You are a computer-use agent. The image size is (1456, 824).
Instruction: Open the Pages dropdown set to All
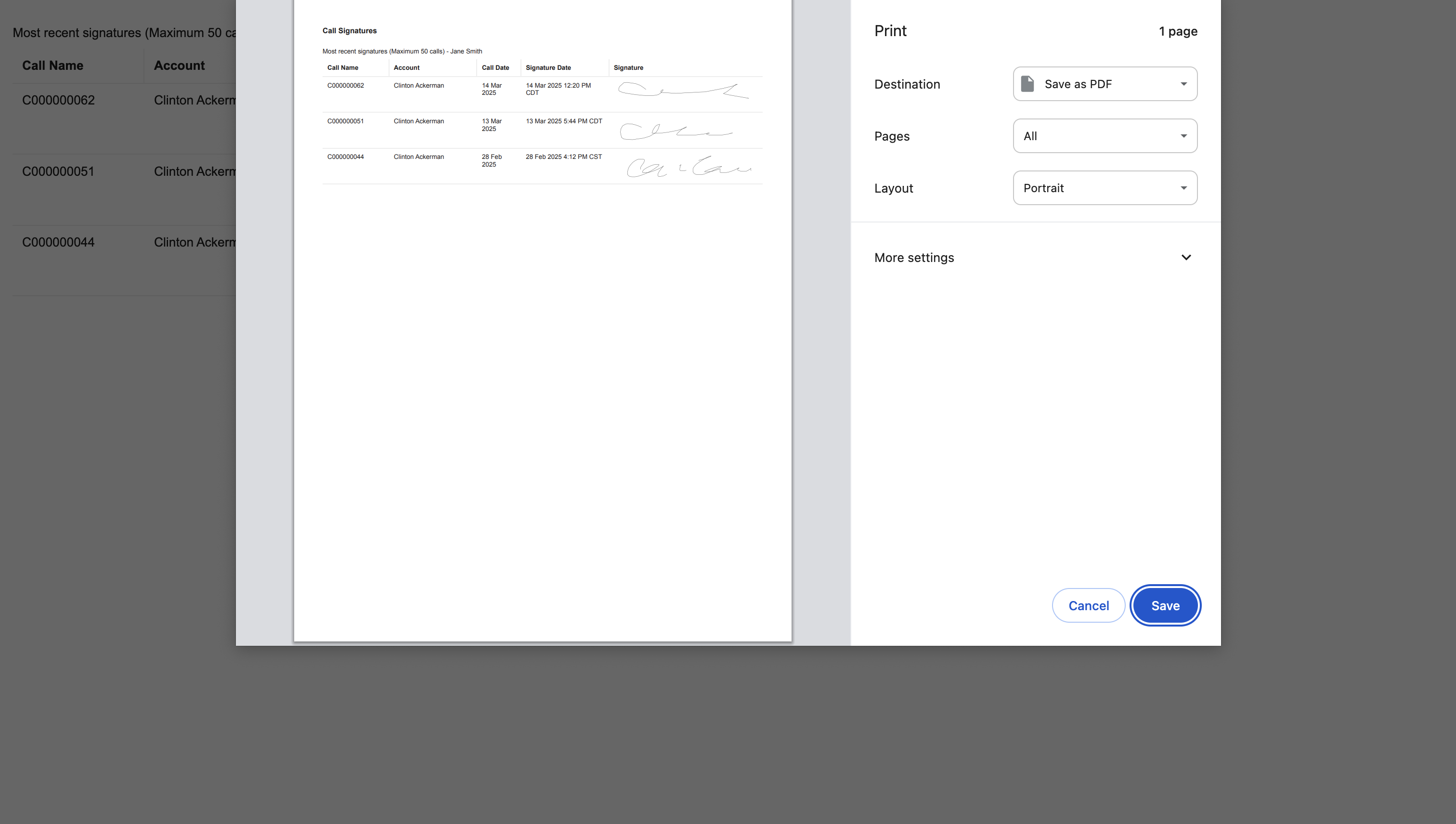pyautogui.click(x=1104, y=136)
